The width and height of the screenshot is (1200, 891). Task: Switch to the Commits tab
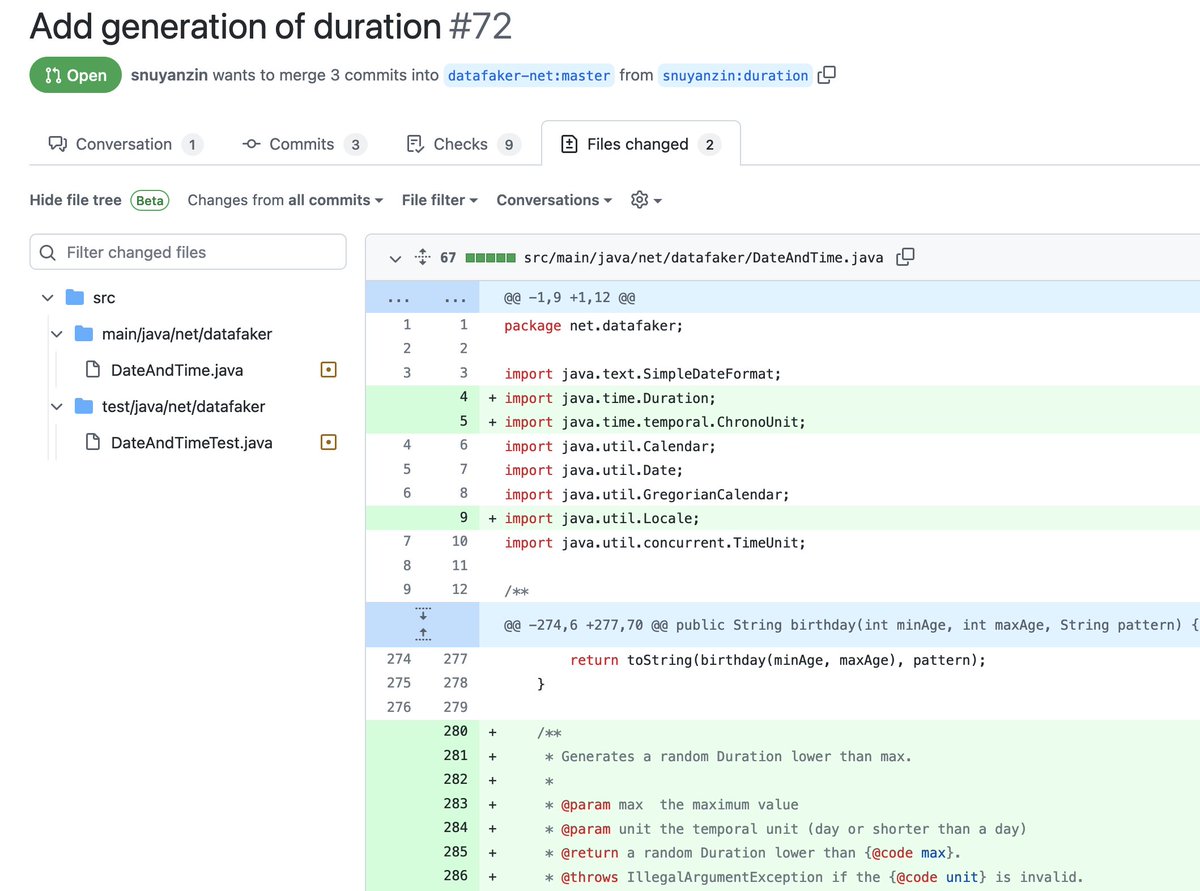pyautogui.click(x=303, y=143)
